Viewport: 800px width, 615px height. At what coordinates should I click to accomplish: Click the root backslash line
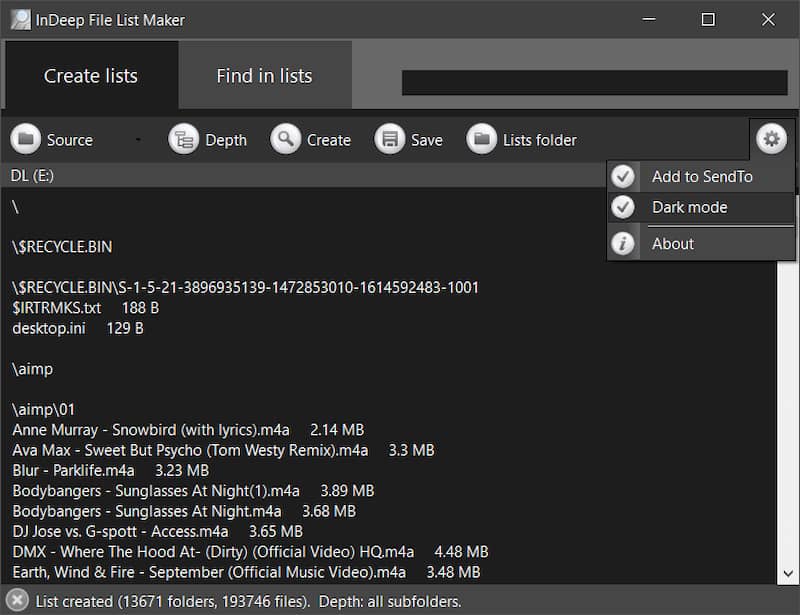tap(15, 207)
